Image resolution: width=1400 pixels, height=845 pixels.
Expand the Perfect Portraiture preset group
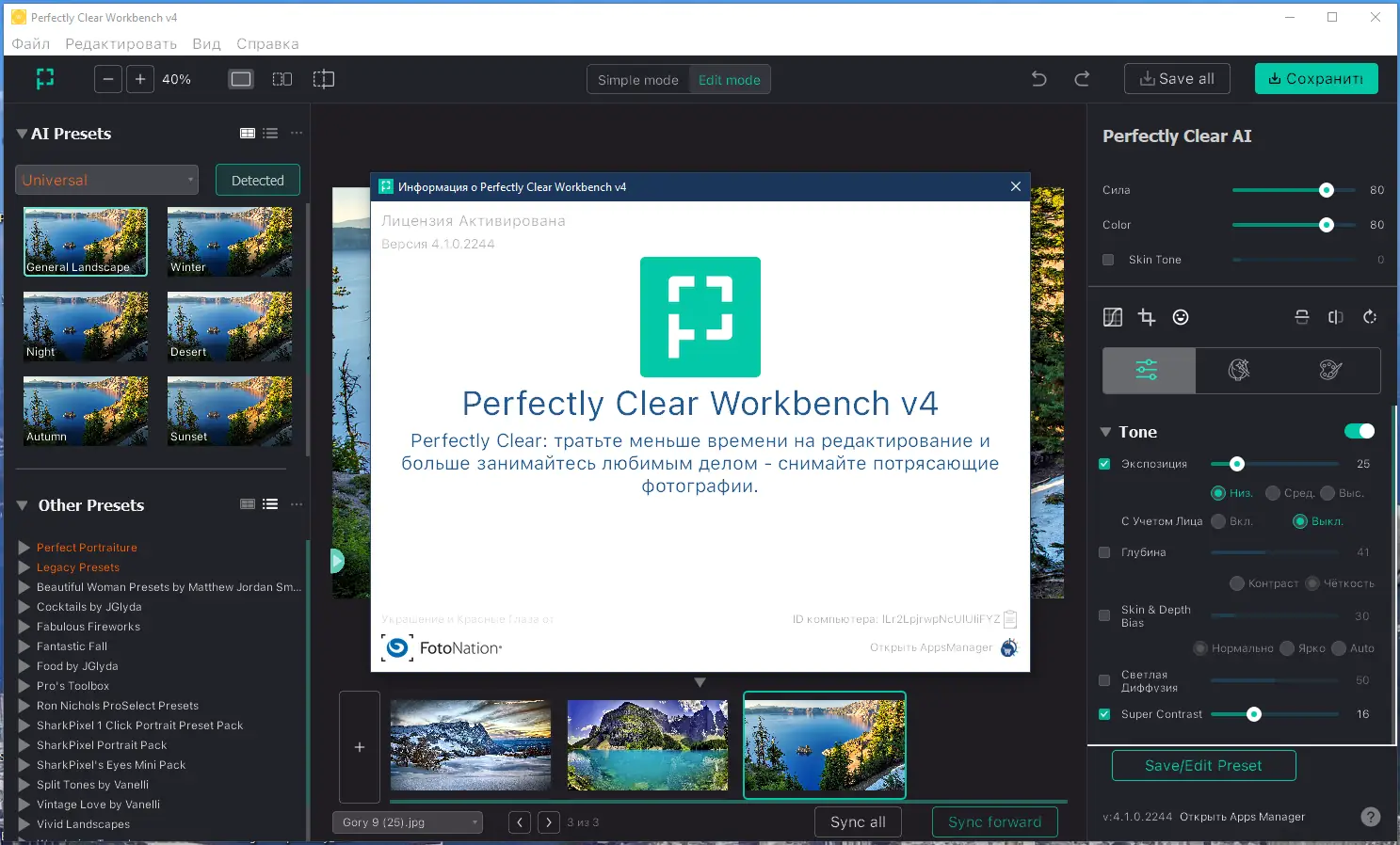coord(24,548)
